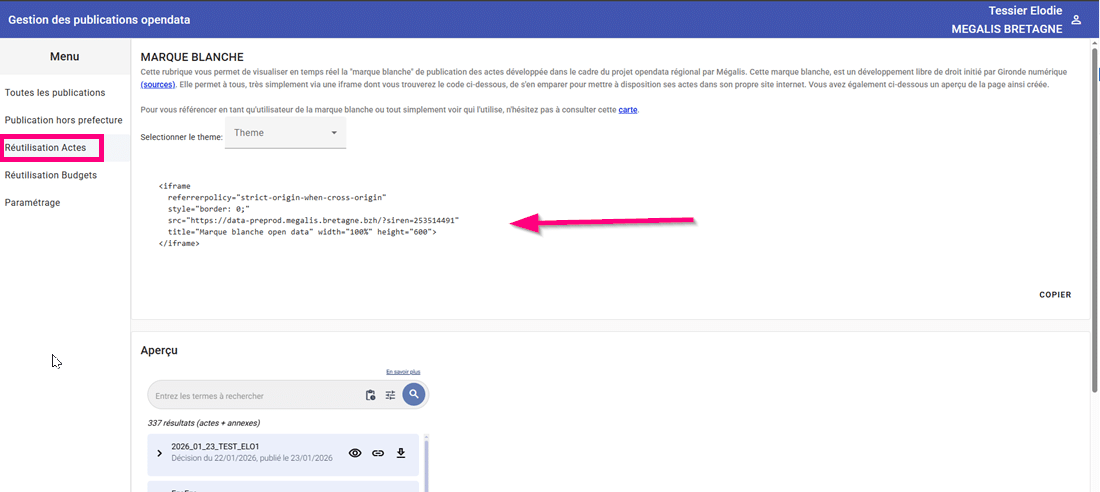Image resolution: width=1100 pixels, height=492 pixels.
Task: Open the carte link
Action: (628, 109)
